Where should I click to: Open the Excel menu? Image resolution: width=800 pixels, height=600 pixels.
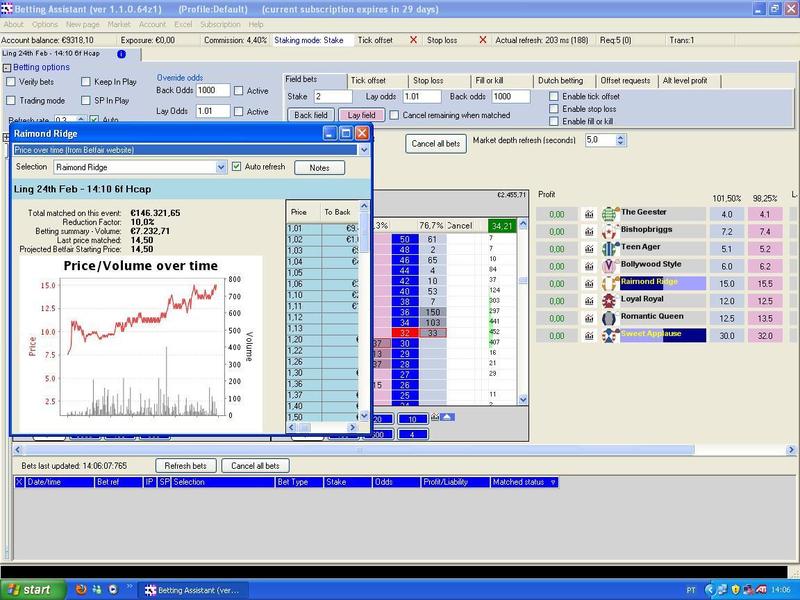(183, 24)
